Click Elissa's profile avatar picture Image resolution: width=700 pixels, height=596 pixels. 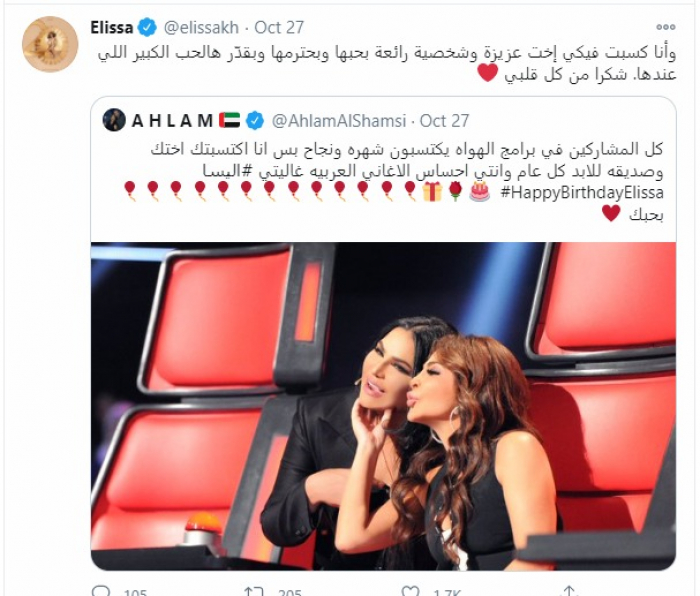pos(50,44)
